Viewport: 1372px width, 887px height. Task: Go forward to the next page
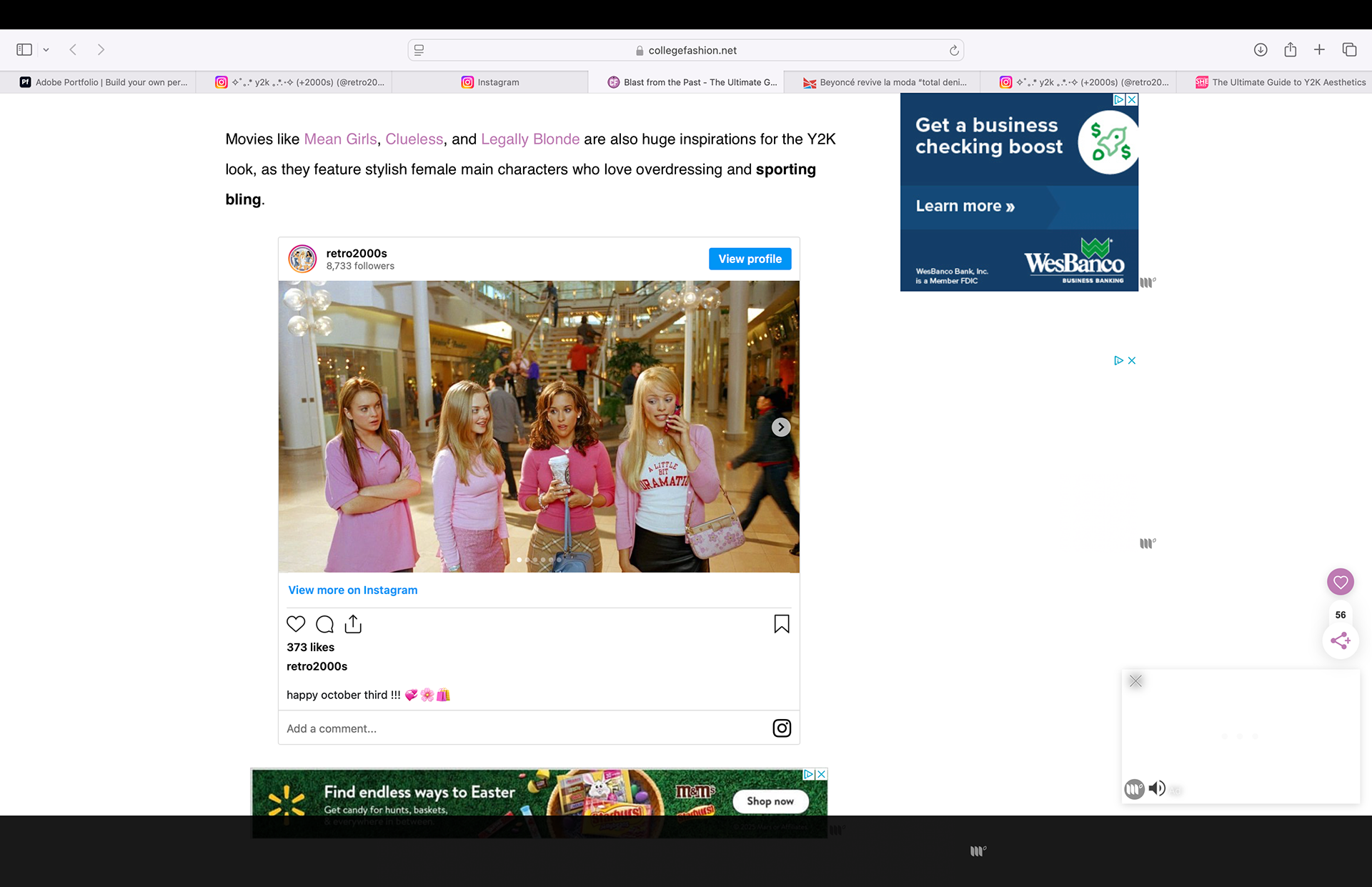(101, 49)
